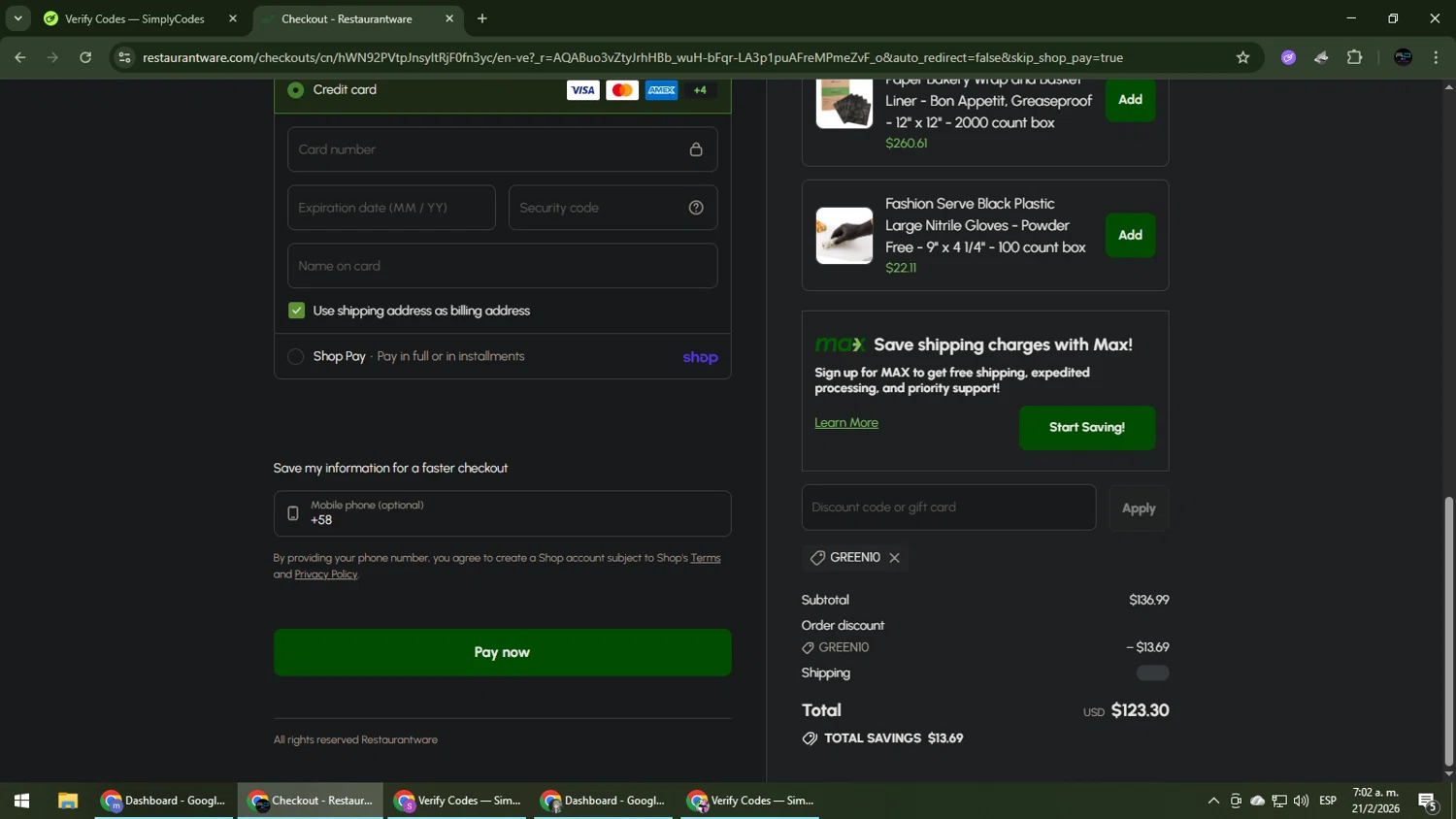Focus the Security code field
Image resolution: width=1456 pixels, height=819 pixels.
(x=612, y=208)
